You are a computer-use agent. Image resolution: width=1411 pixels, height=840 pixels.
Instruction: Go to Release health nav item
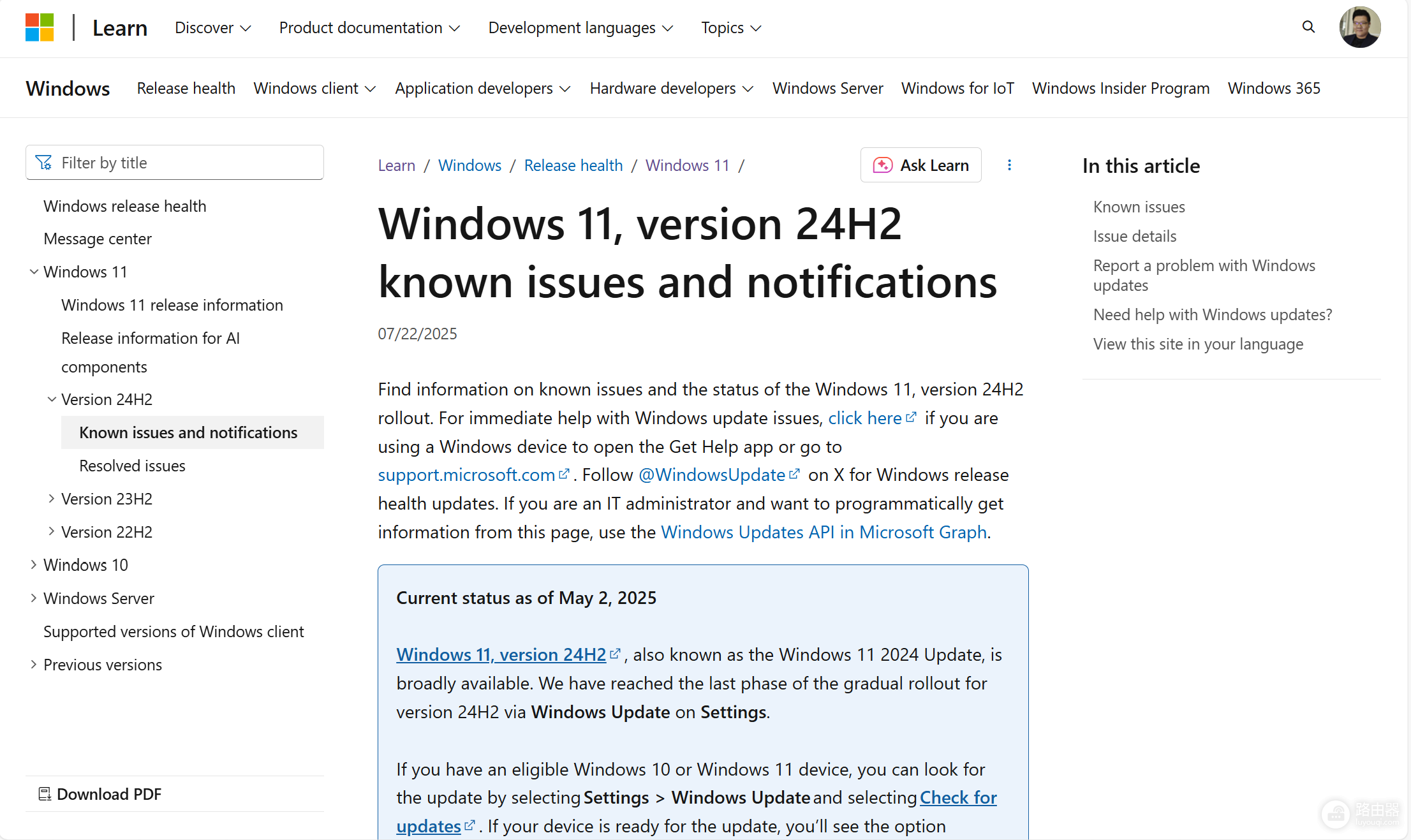186,88
